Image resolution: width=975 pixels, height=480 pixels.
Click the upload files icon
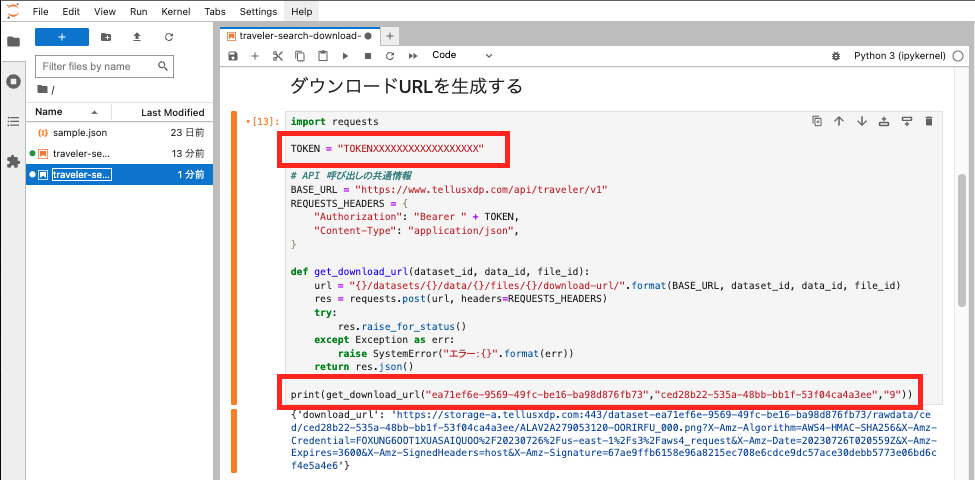137,37
